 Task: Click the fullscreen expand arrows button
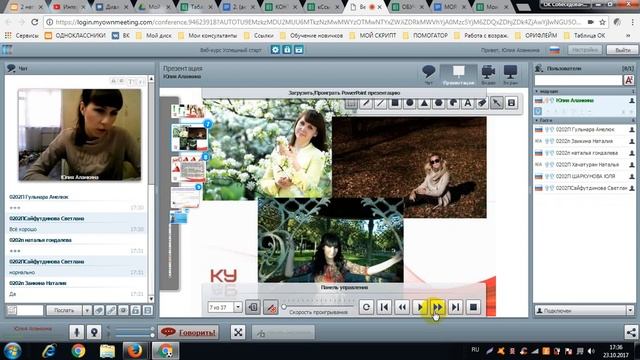(x=238, y=332)
